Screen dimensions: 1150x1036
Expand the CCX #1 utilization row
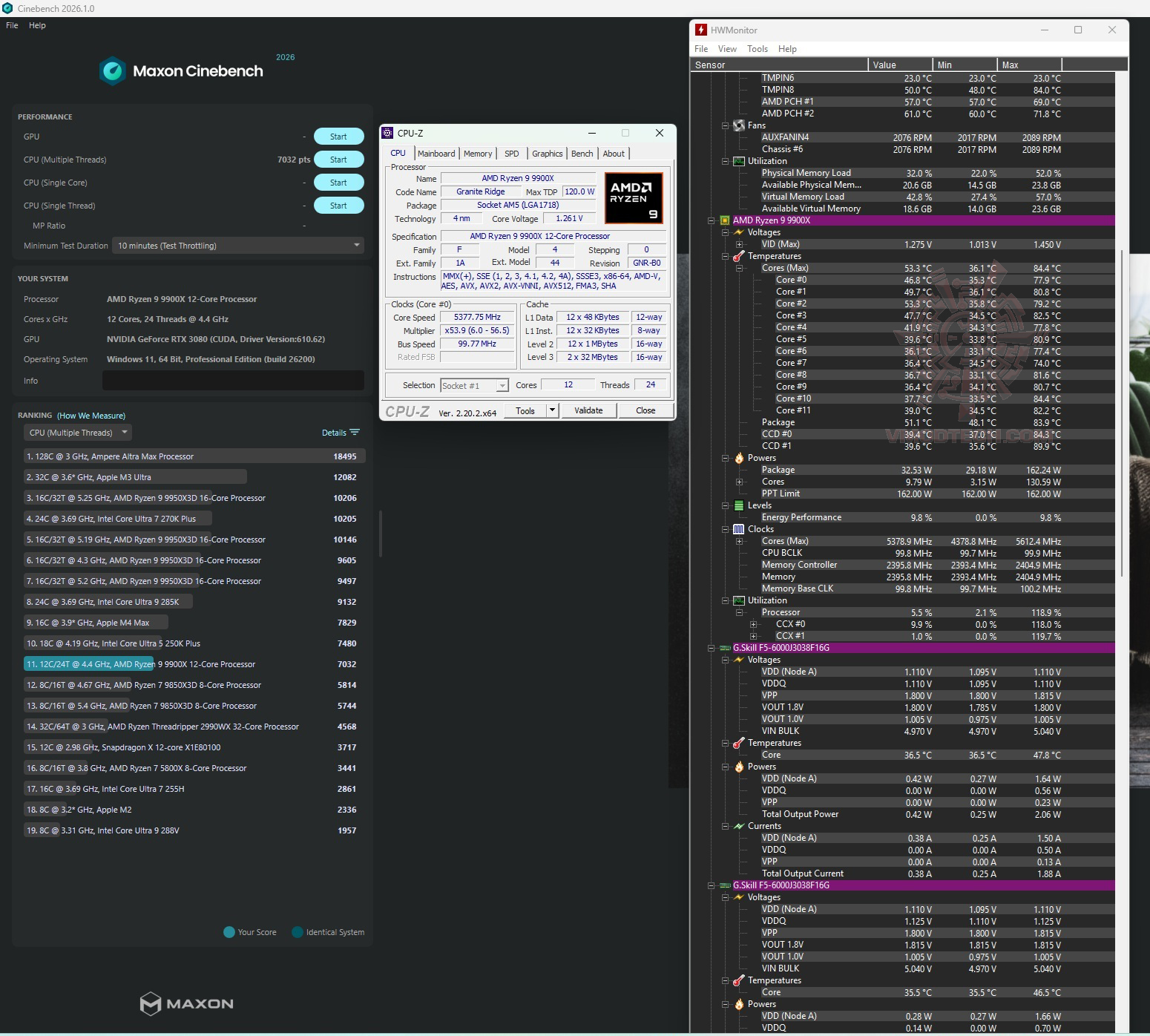pos(753,636)
